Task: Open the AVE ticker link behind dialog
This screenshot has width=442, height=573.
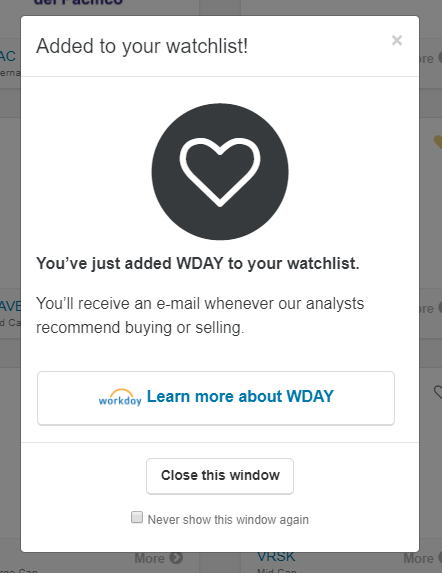Action: pyautogui.click(x=10, y=306)
